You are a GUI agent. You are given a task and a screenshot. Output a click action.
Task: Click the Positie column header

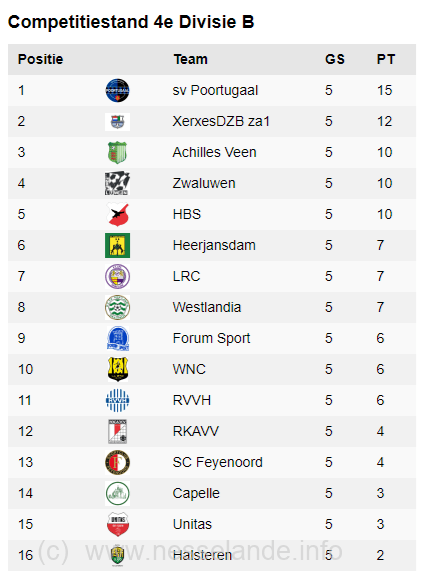coord(40,59)
